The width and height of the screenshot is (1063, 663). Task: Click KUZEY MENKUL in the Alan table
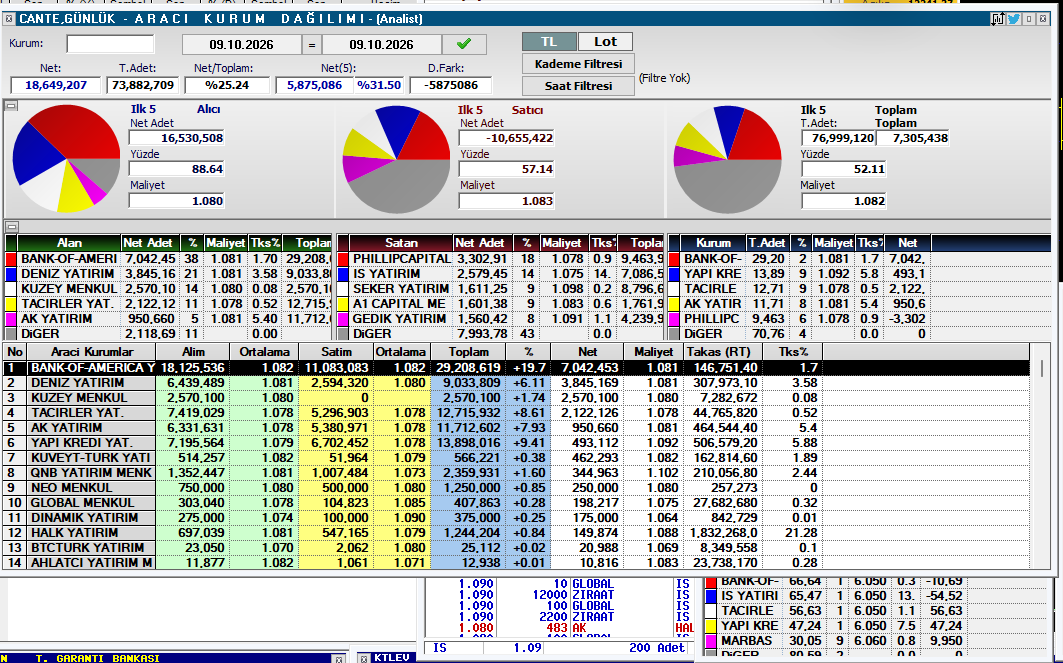coord(69,289)
